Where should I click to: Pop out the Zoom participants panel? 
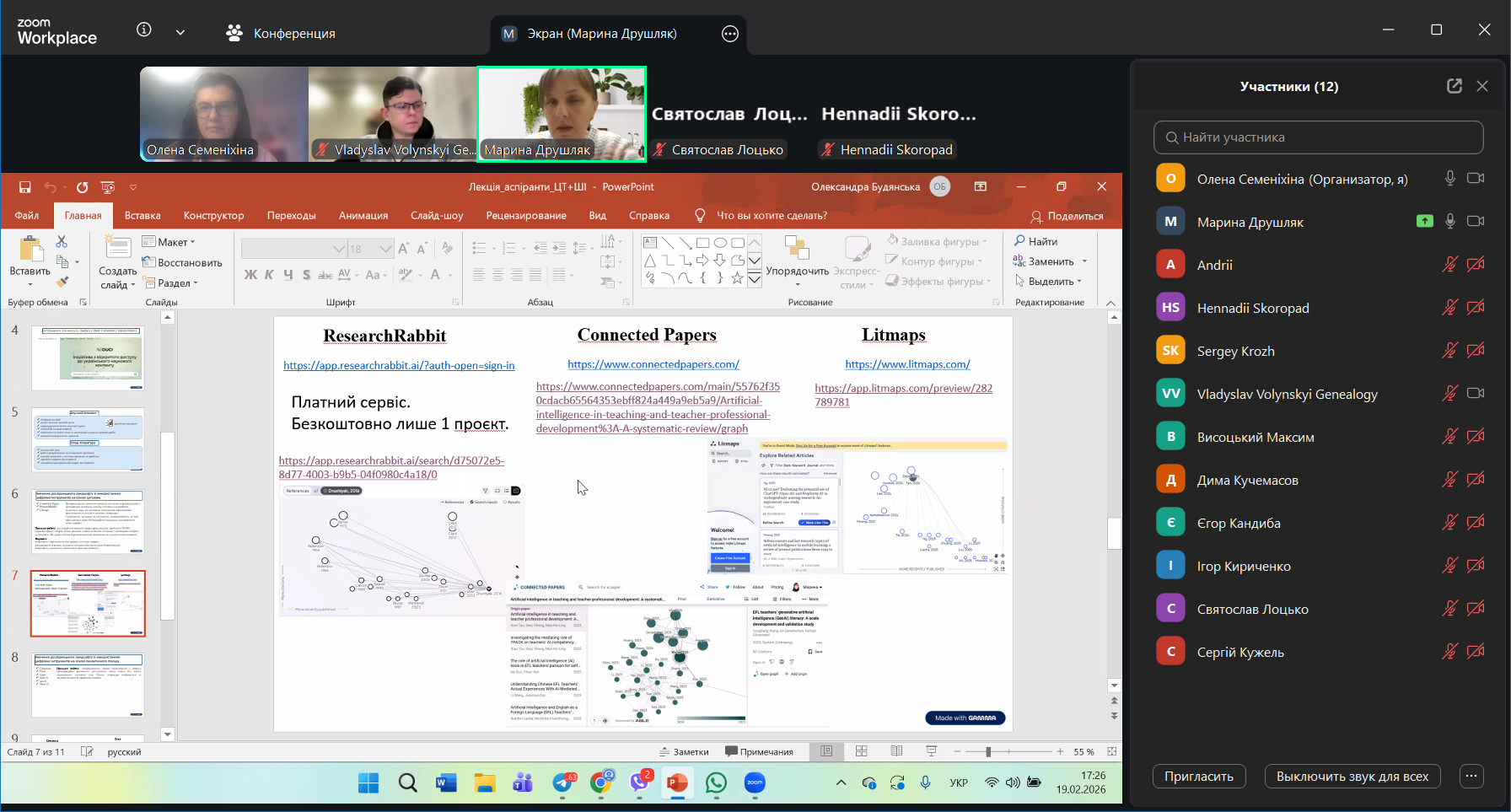(x=1454, y=86)
